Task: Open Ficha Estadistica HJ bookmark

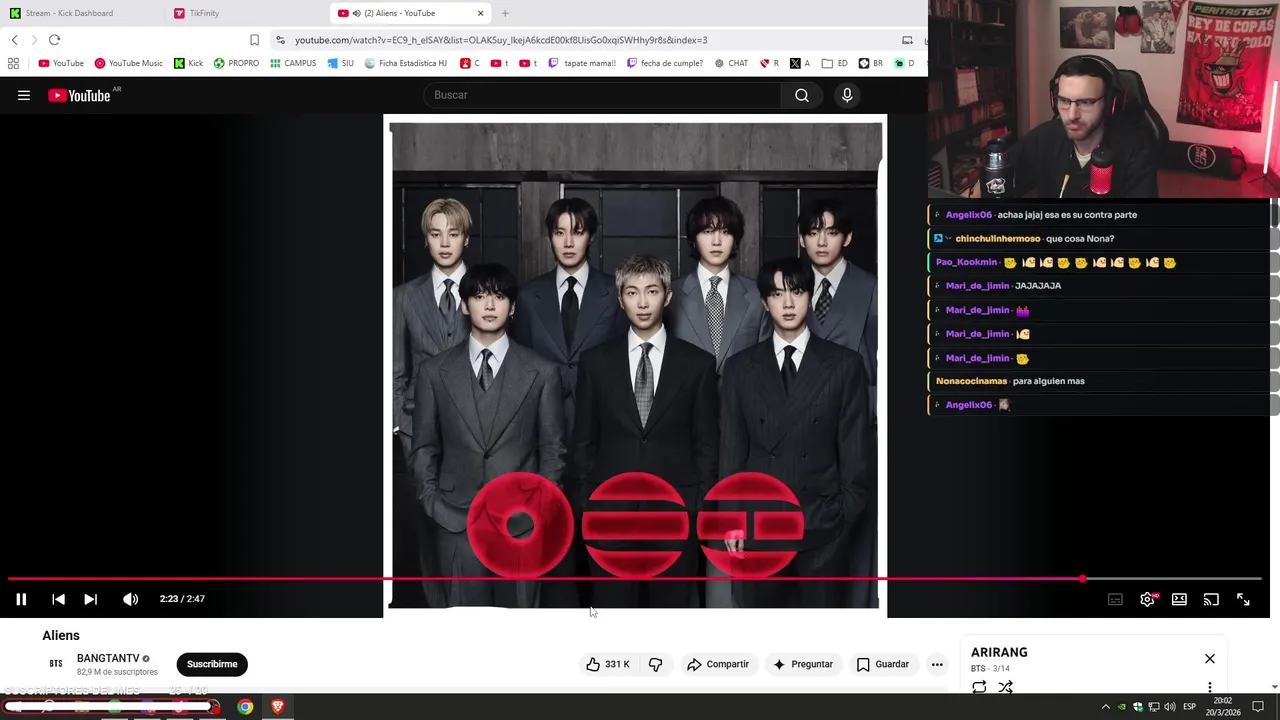Action: pyautogui.click(x=405, y=63)
